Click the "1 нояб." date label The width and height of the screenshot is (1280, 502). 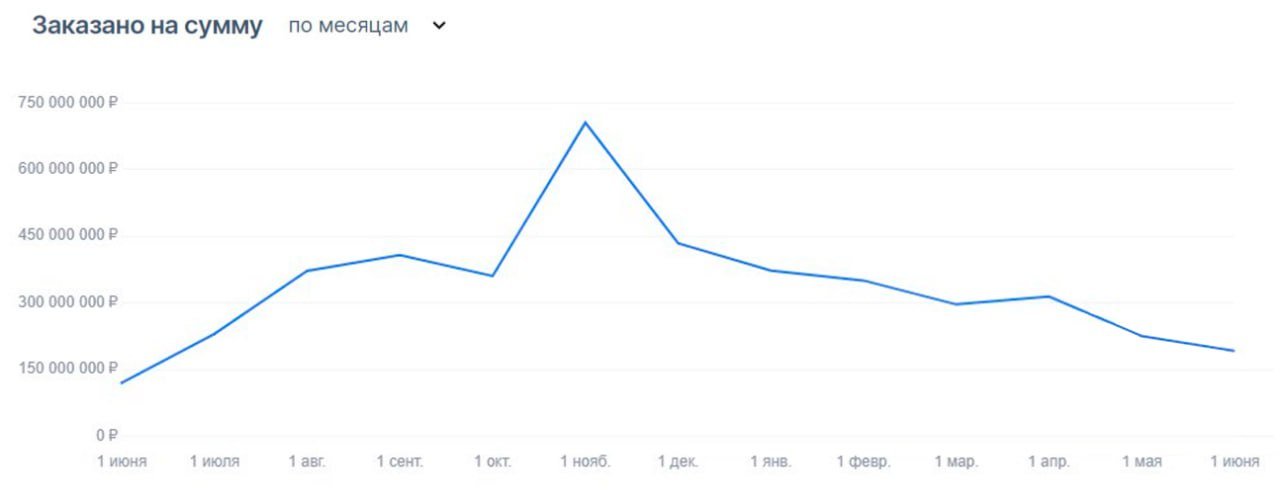pyautogui.click(x=585, y=462)
